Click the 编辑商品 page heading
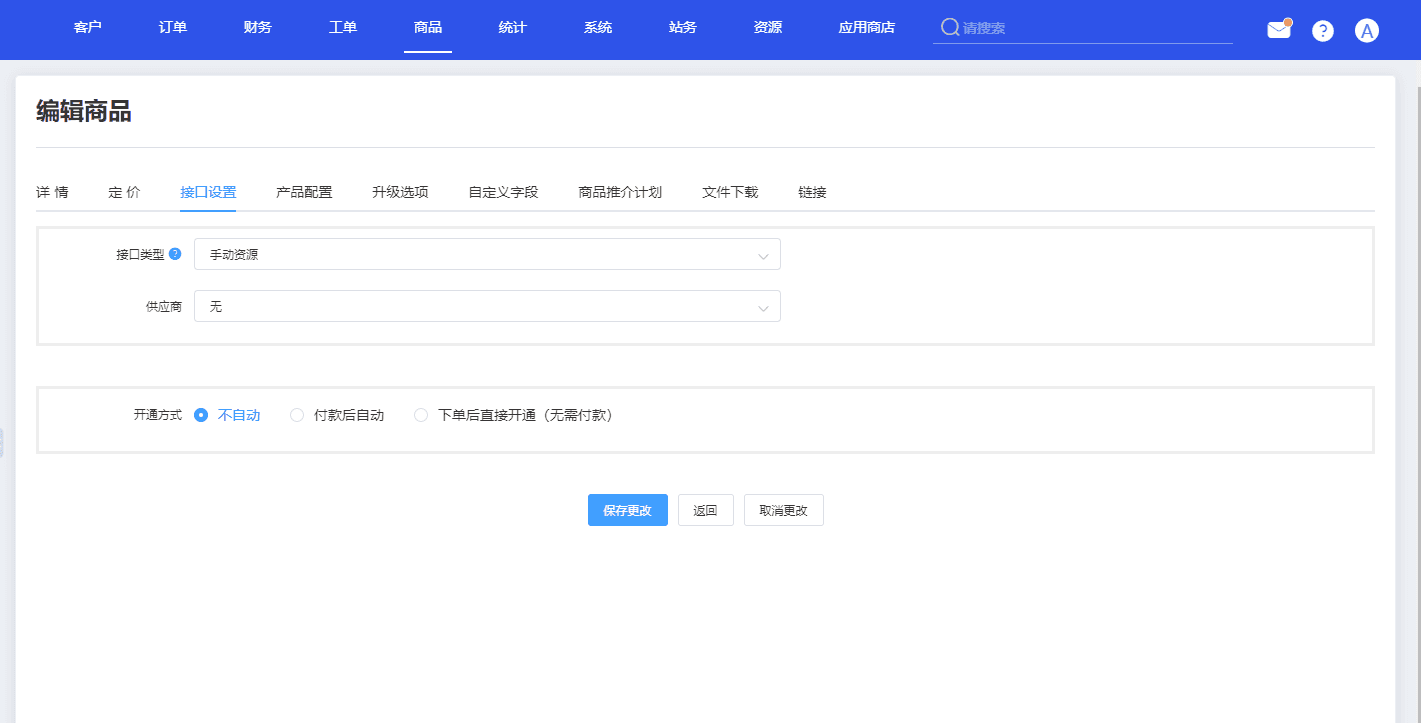Image resolution: width=1421 pixels, height=723 pixels. [x=84, y=111]
